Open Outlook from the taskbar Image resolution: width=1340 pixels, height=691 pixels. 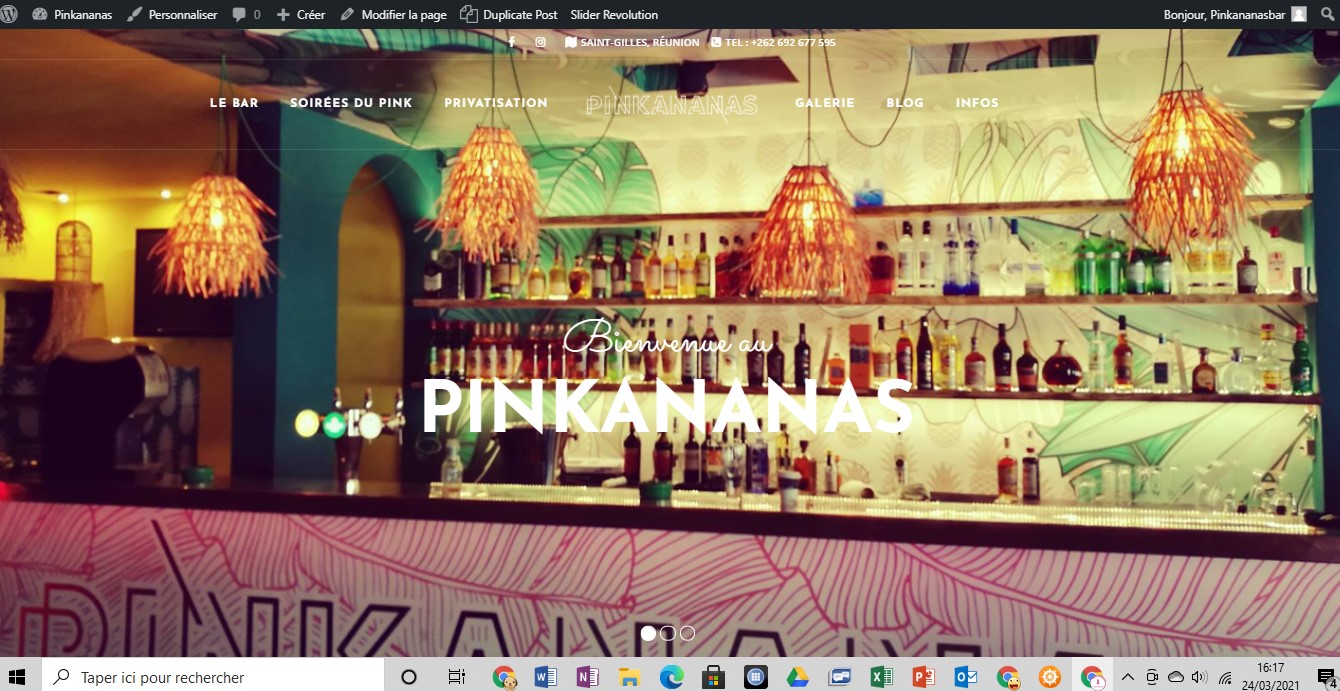[x=965, y=677]
